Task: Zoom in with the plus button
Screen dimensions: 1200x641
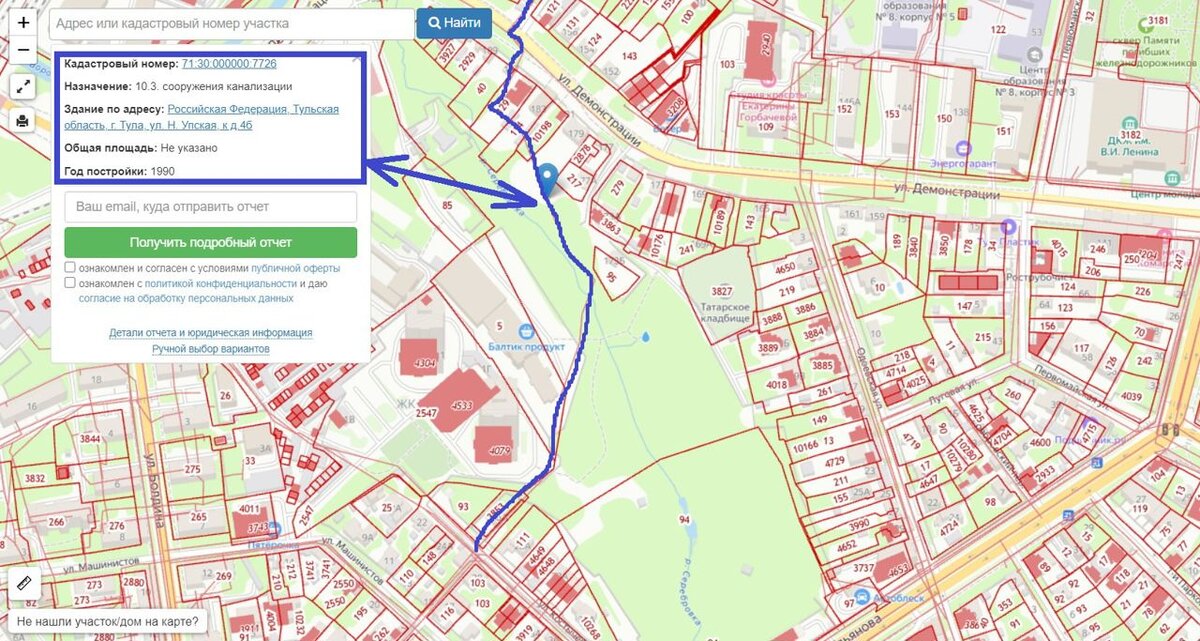Action: 23,22
